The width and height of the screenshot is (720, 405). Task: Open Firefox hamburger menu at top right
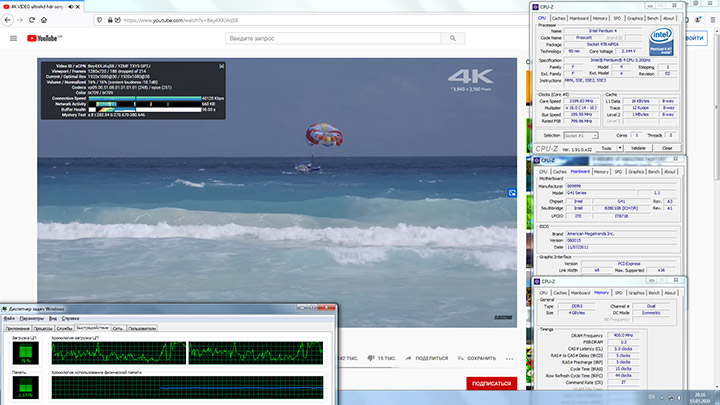click(713, 20)
